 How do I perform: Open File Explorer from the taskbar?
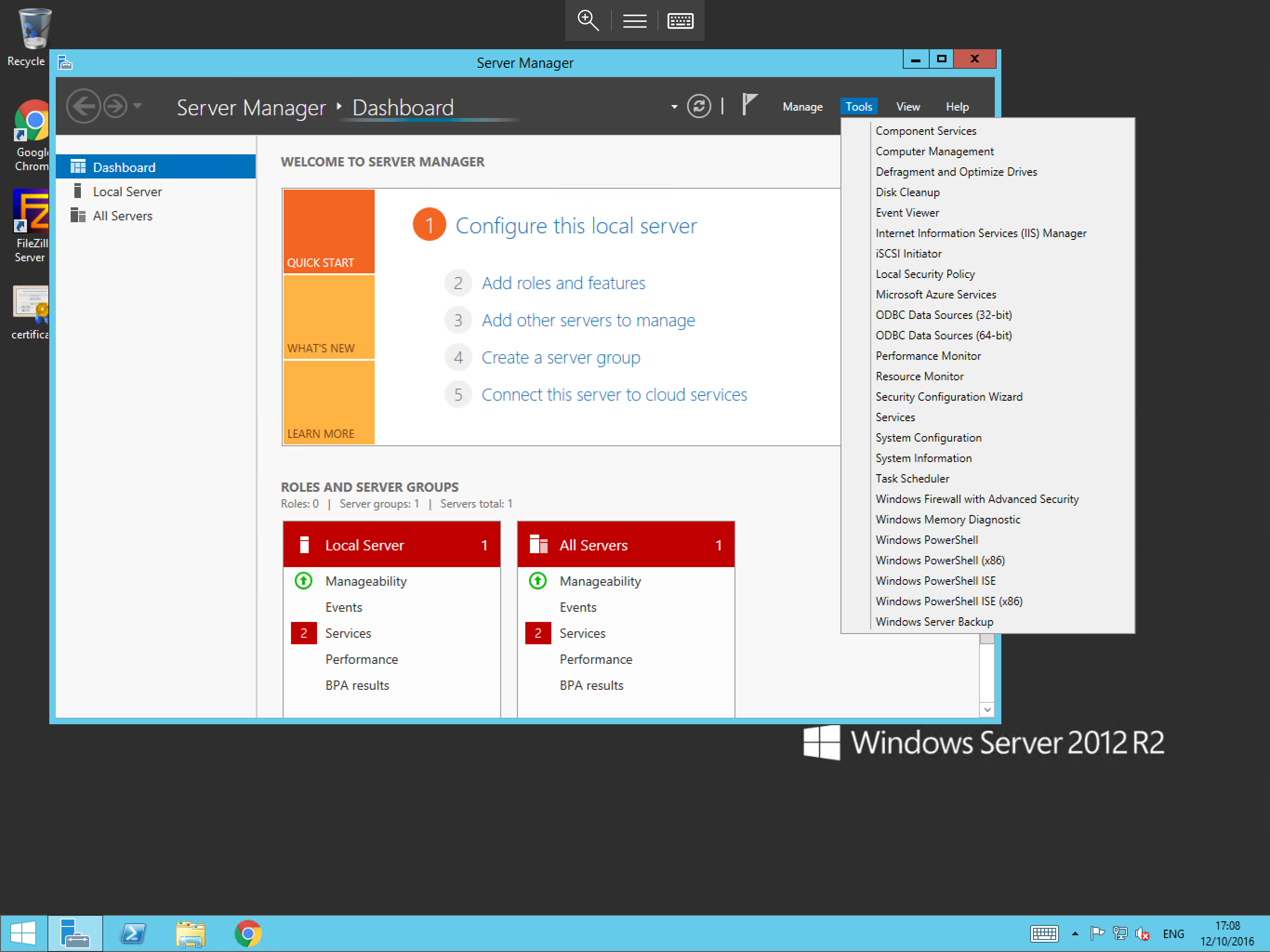click(190, 933)
